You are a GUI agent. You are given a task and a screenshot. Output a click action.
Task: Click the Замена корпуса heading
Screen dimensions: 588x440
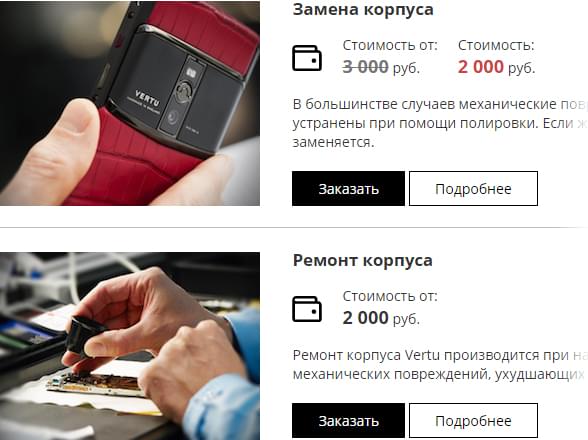coord(363,9)
